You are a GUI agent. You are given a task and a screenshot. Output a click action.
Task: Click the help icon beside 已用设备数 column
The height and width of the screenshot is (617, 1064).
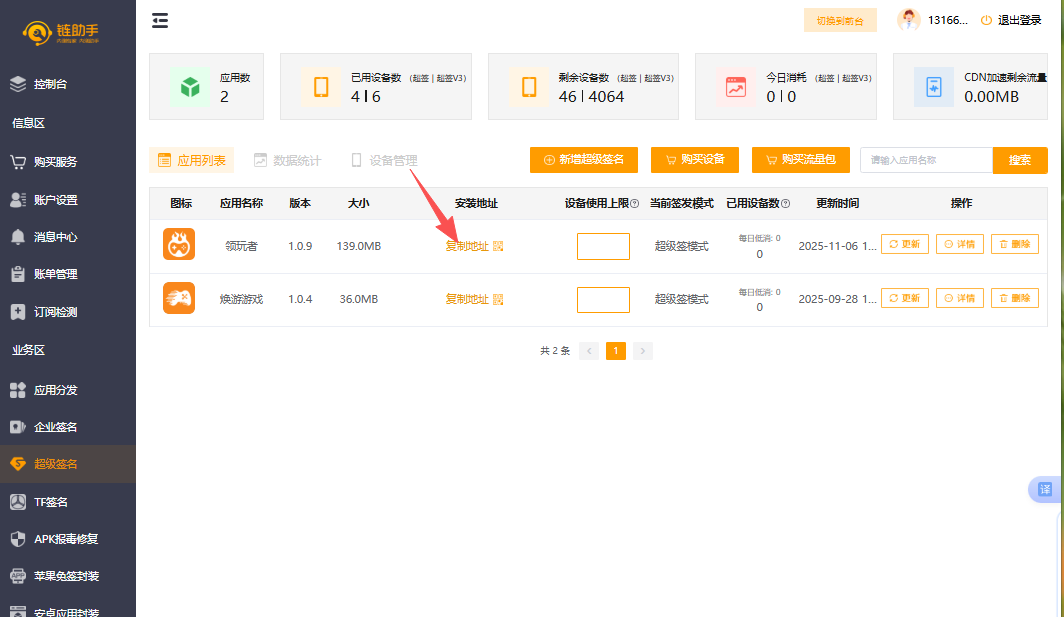[785, 204]
